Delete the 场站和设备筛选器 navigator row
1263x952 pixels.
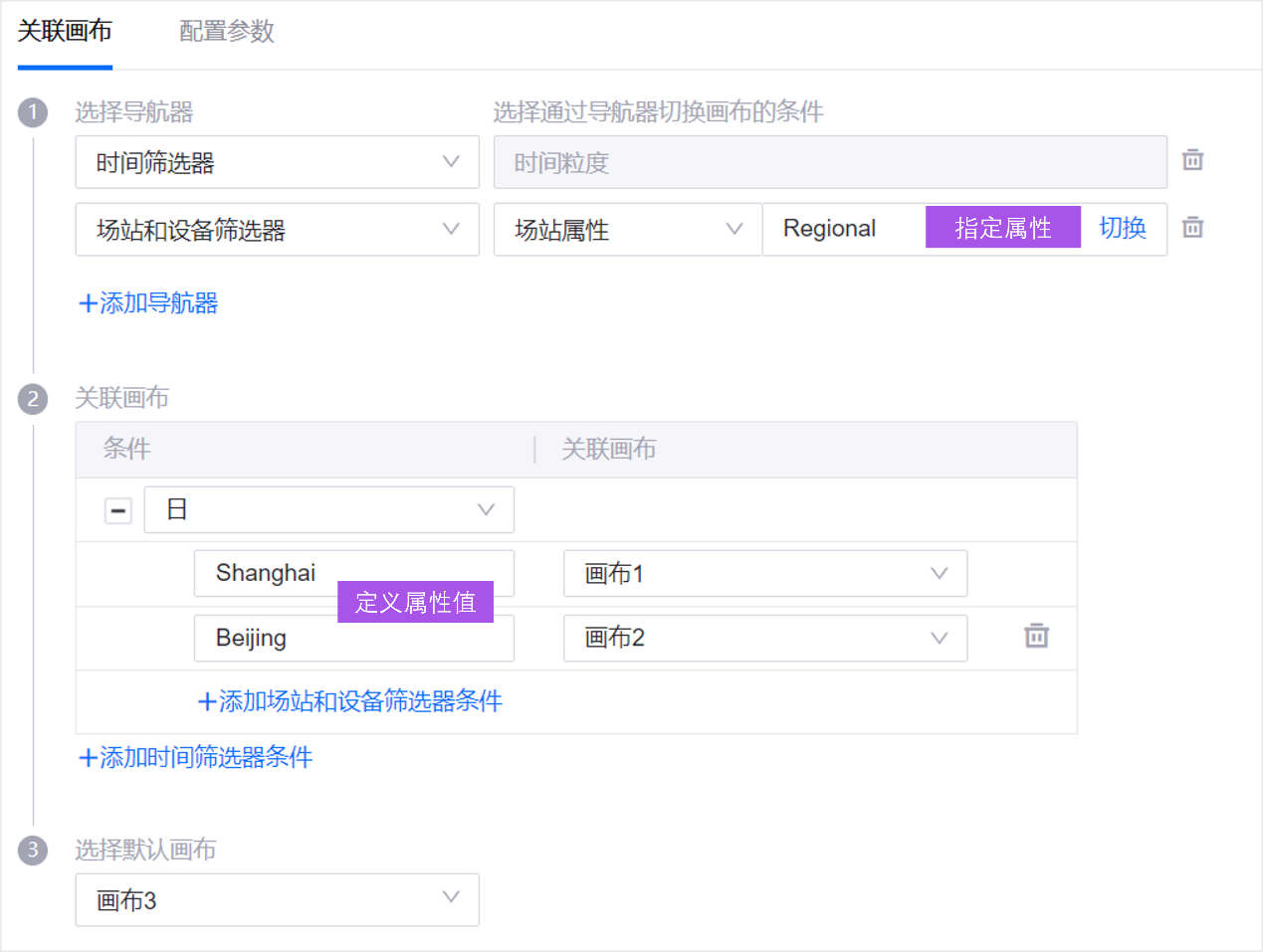[1192, 228]
